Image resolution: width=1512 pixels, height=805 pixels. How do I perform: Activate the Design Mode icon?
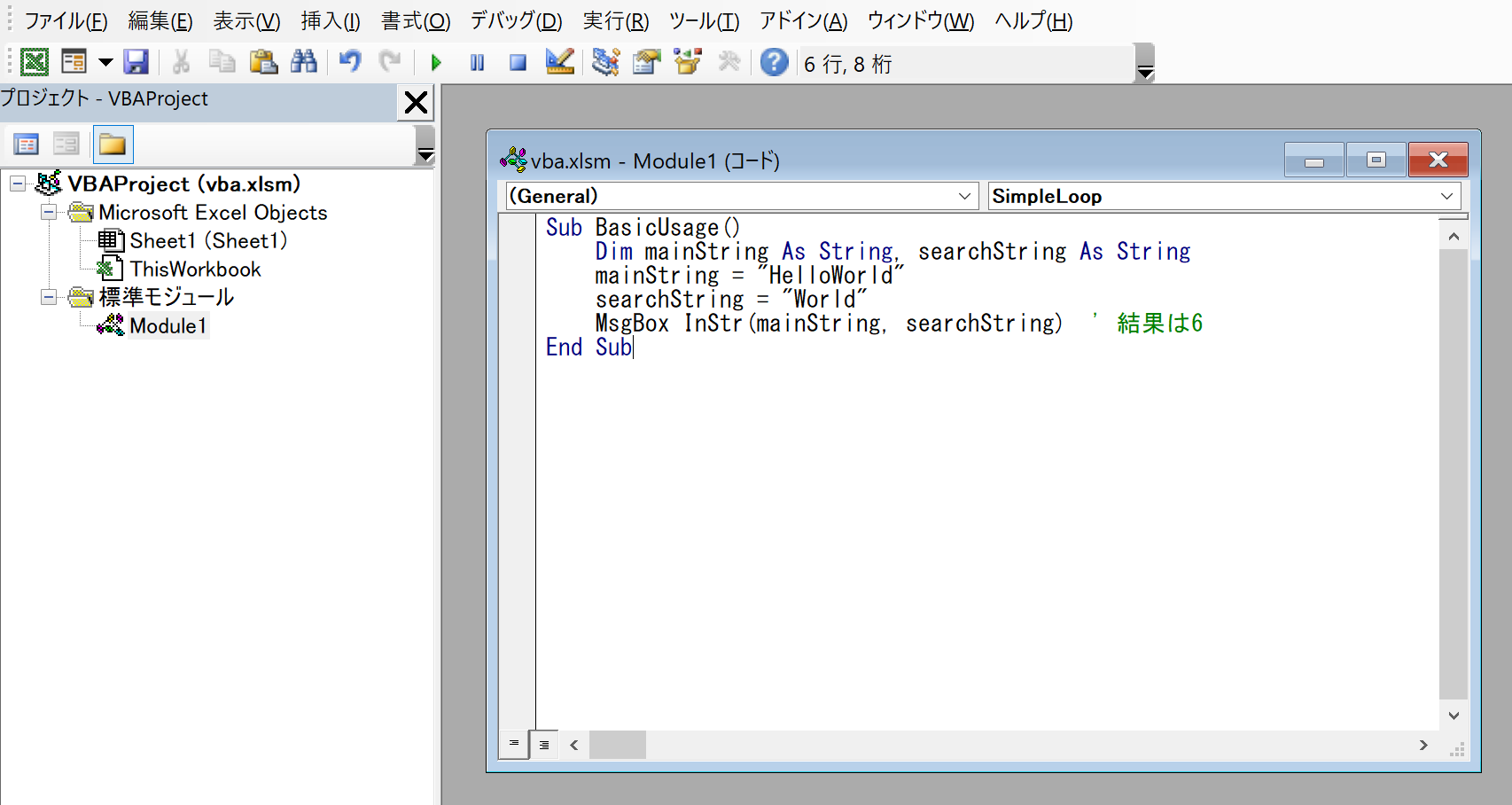[559, 61]
